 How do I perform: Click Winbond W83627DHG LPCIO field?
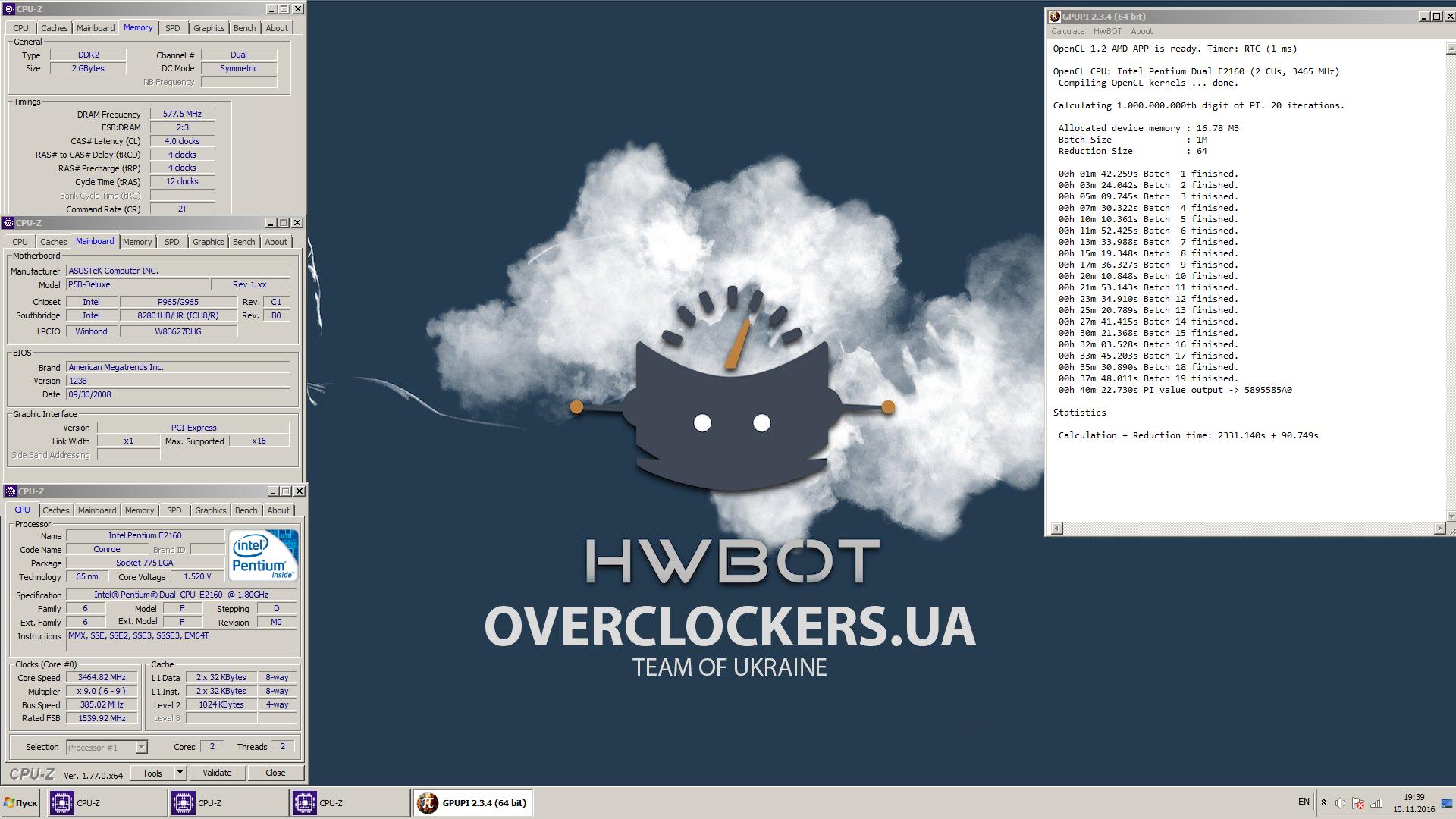[x=178, y=331]
